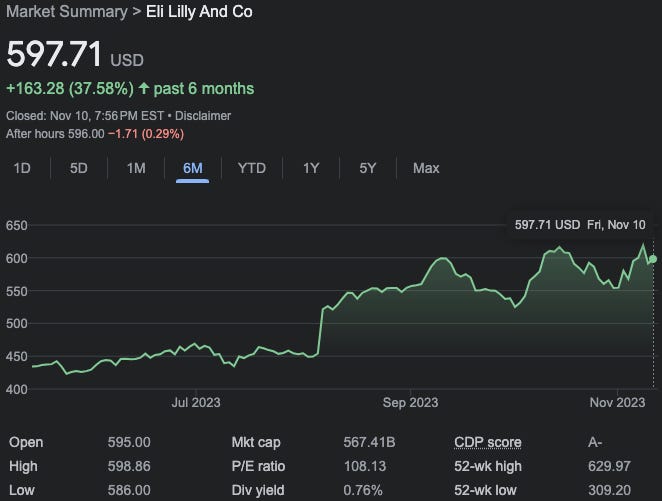Click the High value 598.86
Viewport: 662px width, 501px height.
point(129,466)
